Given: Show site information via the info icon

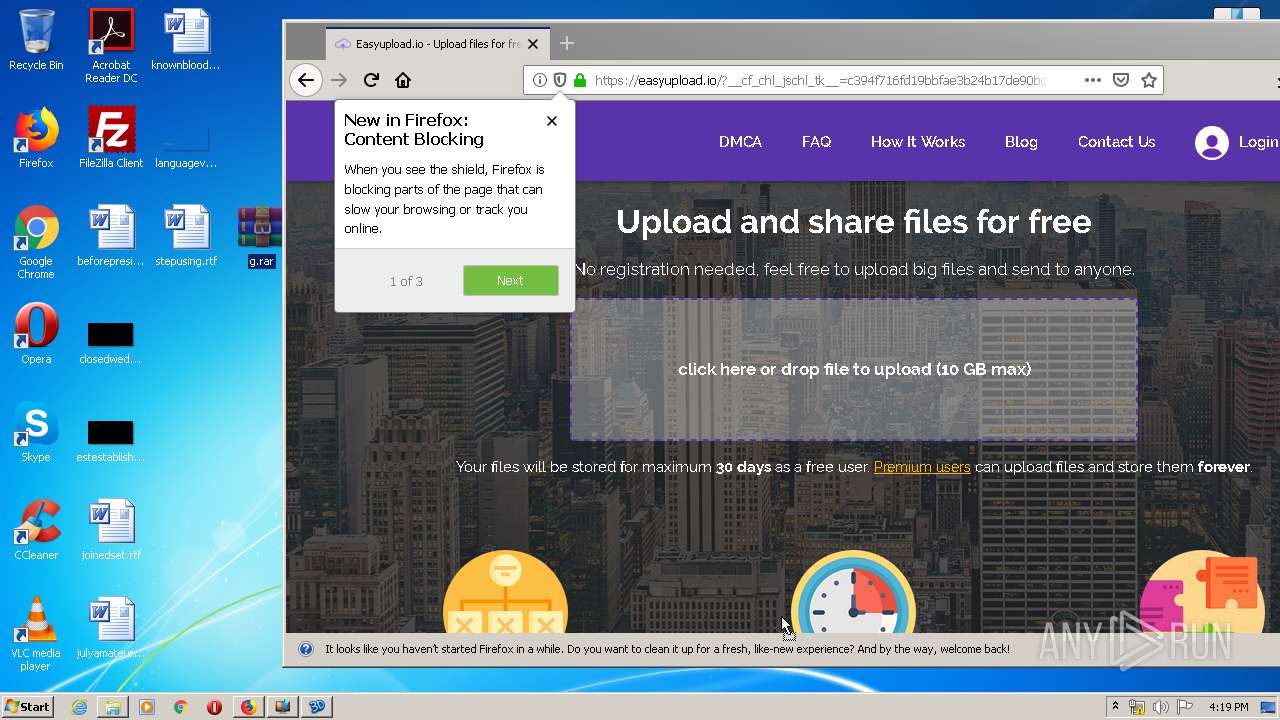Looking at the screenshot, I should click(x=539, y=80).
